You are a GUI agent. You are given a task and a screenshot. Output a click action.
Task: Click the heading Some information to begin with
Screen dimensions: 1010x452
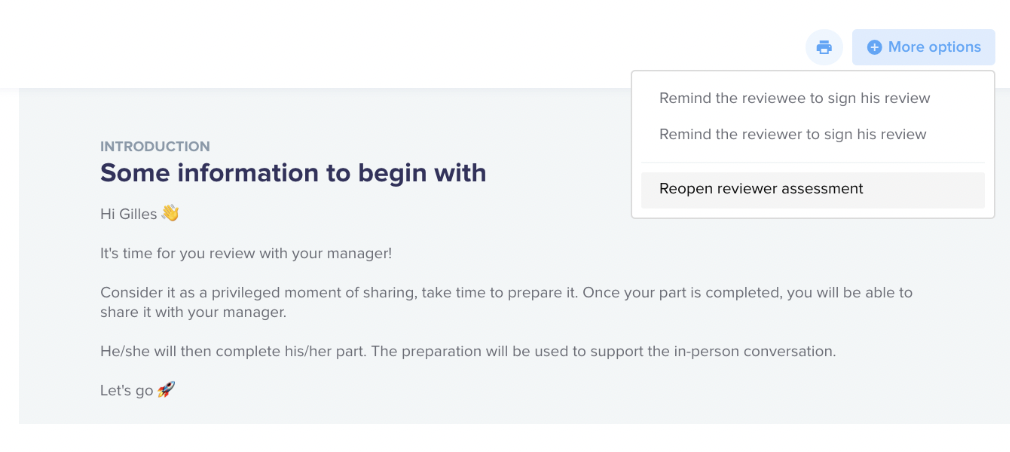coord(293,173)
